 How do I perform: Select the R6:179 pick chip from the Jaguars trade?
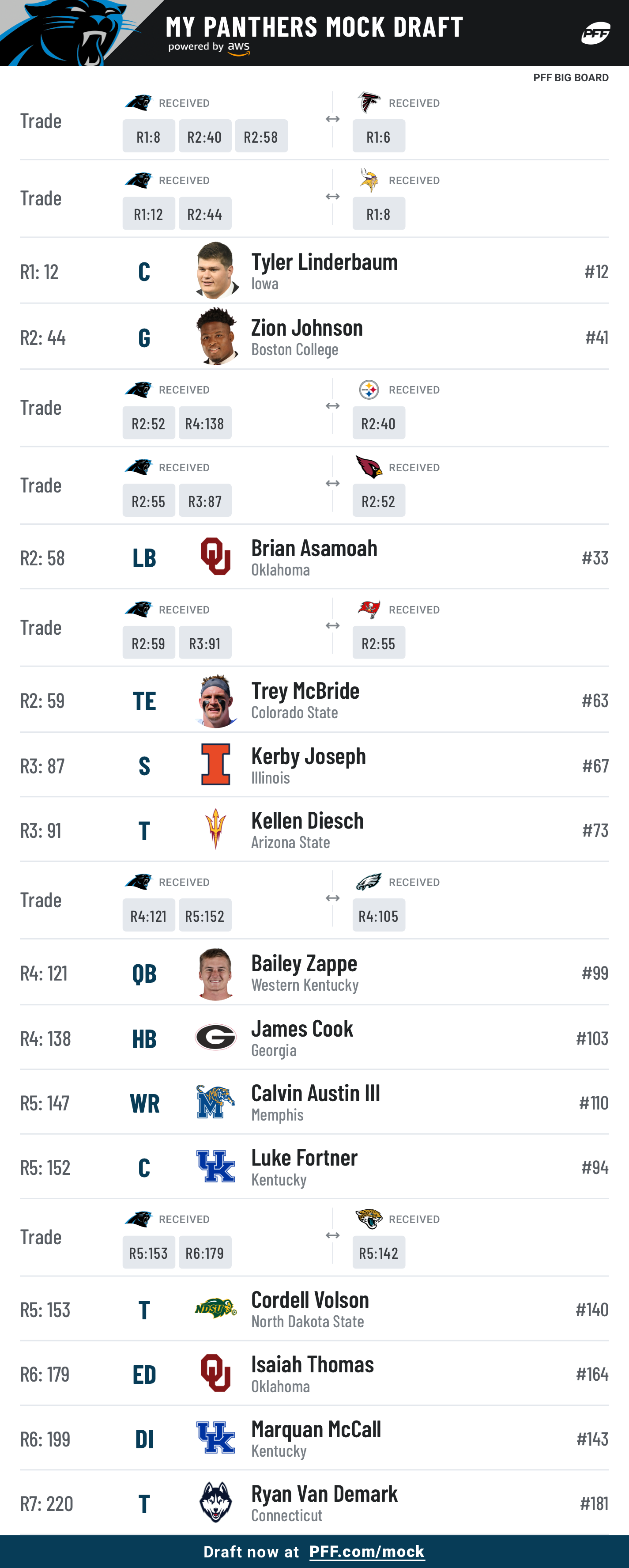[x=205, y=1253]
